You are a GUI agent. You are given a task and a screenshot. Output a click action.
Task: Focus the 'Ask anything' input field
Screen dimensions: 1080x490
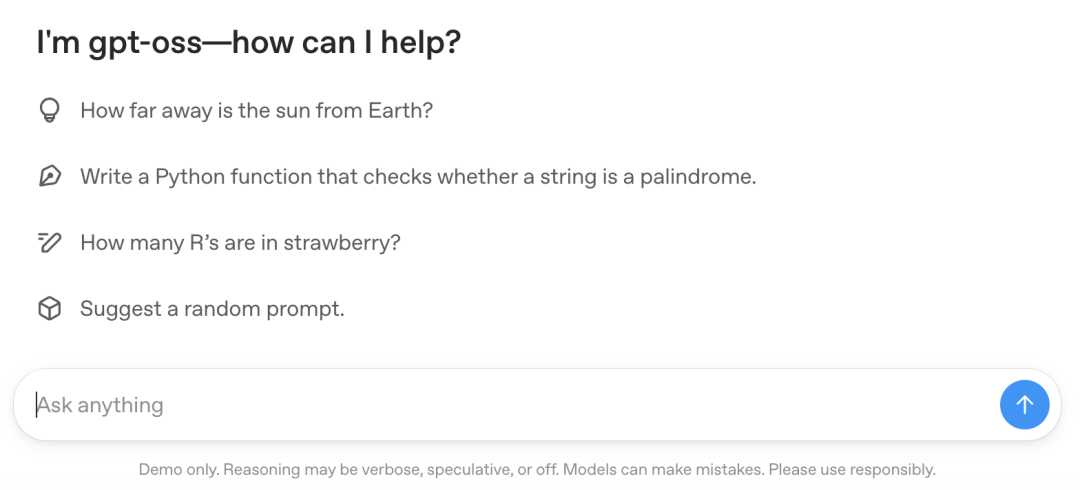[506, 405]
